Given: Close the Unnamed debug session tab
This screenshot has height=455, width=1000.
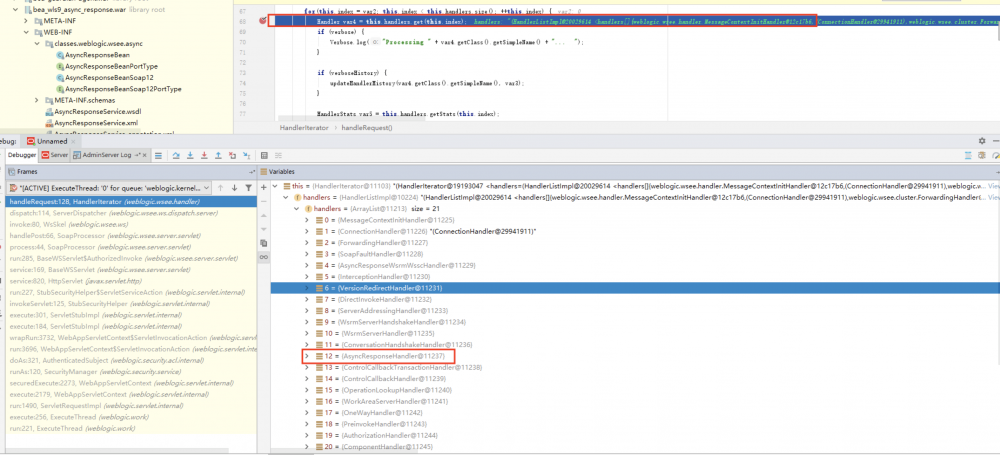Looking at the screenshot, I should coord(73,142).
